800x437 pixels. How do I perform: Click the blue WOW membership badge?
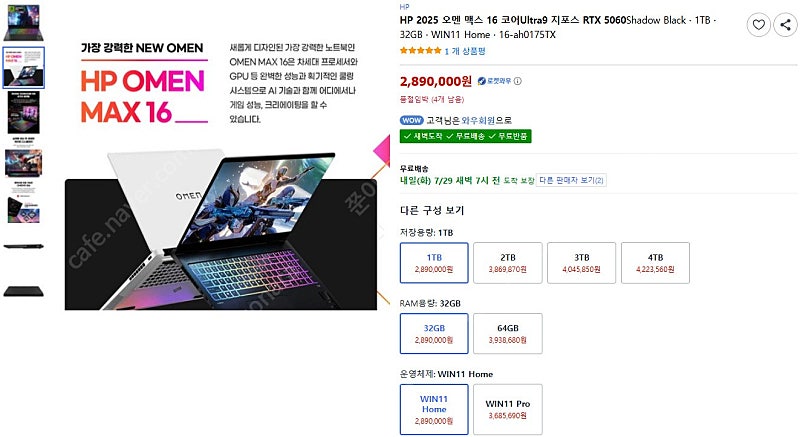412,120
